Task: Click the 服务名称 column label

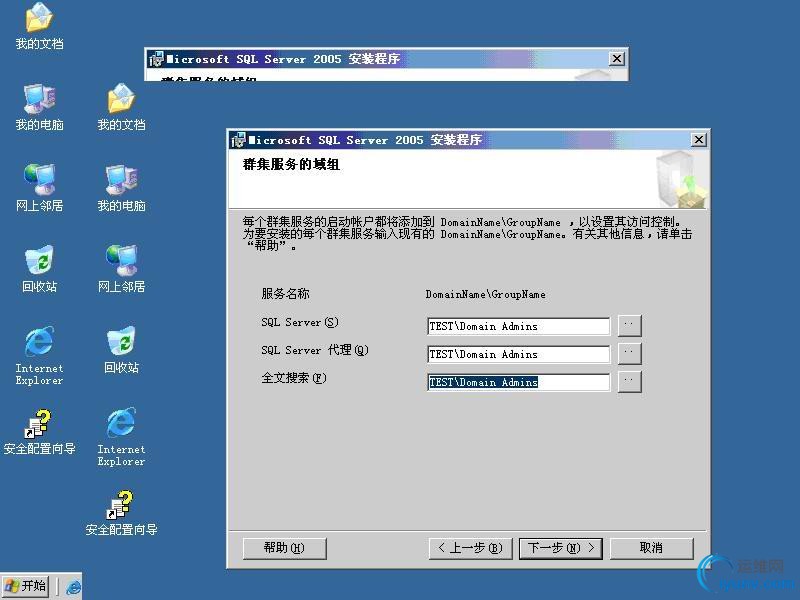Action: [285, 294]
